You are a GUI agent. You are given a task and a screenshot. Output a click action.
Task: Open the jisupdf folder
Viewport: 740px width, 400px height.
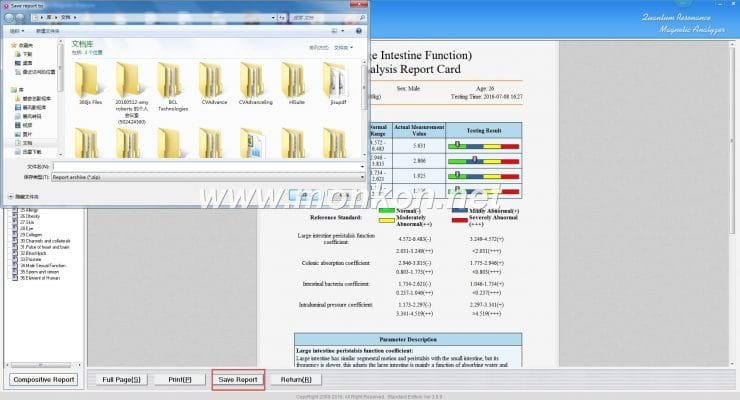[x=338, y=84]
